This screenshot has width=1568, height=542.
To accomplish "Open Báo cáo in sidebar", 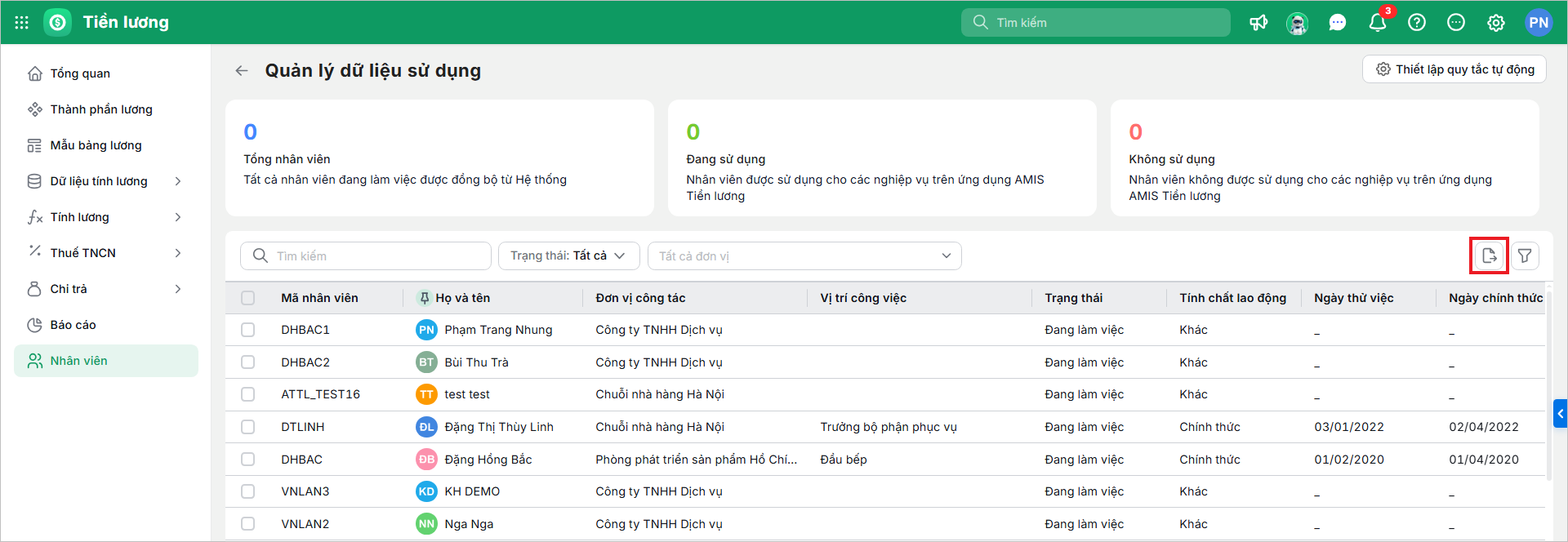I will [x=106, y=325].
